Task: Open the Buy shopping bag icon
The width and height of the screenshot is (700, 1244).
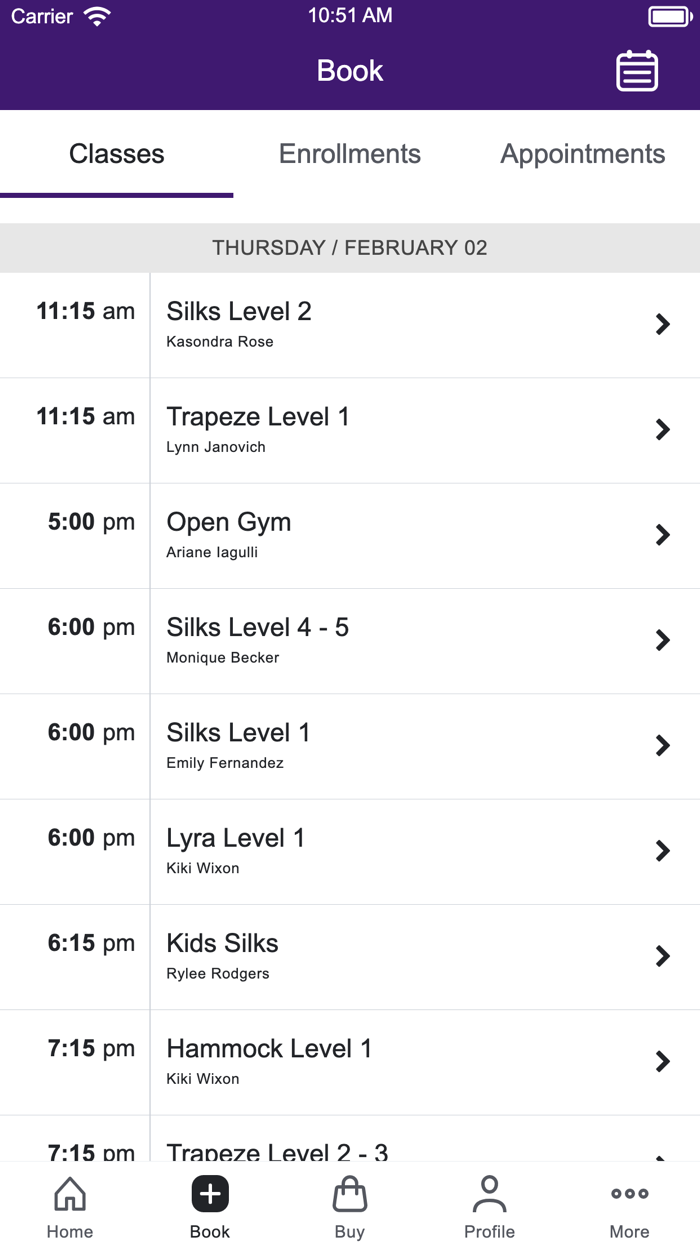Action: click(x=350, y=1194)
